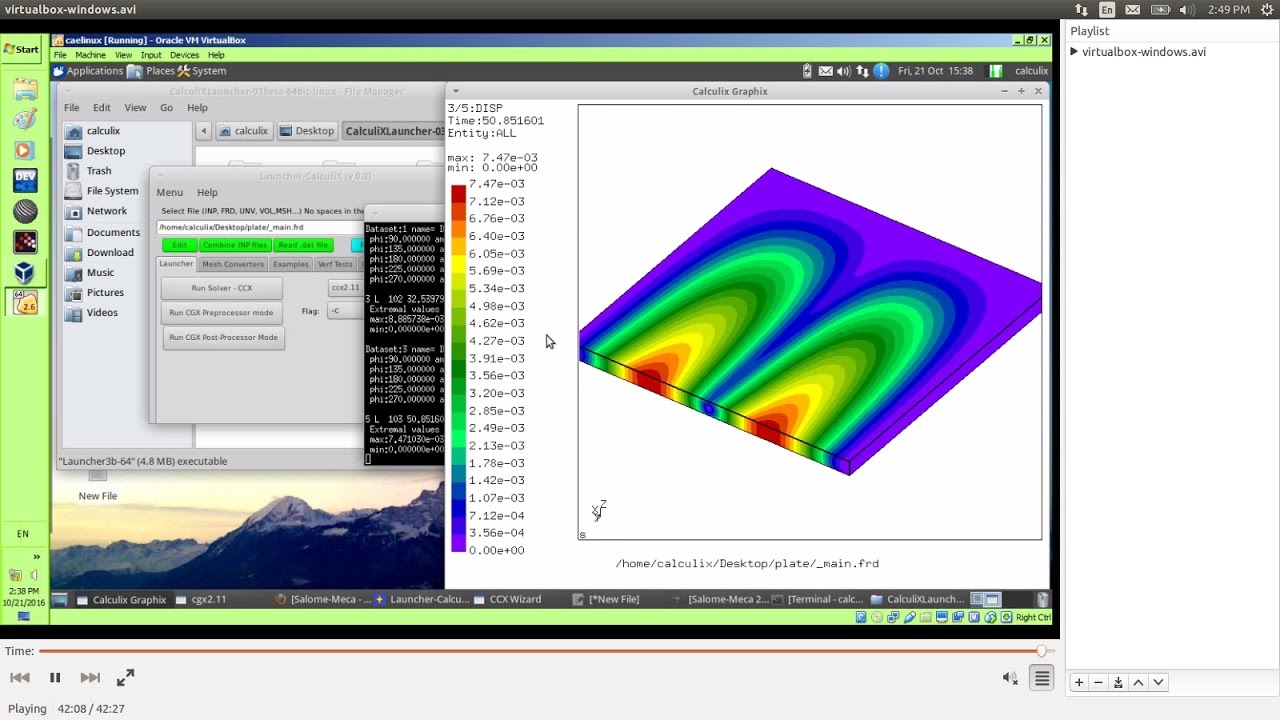Open the guest System menu
The image size is (1280, 720).
201,71
